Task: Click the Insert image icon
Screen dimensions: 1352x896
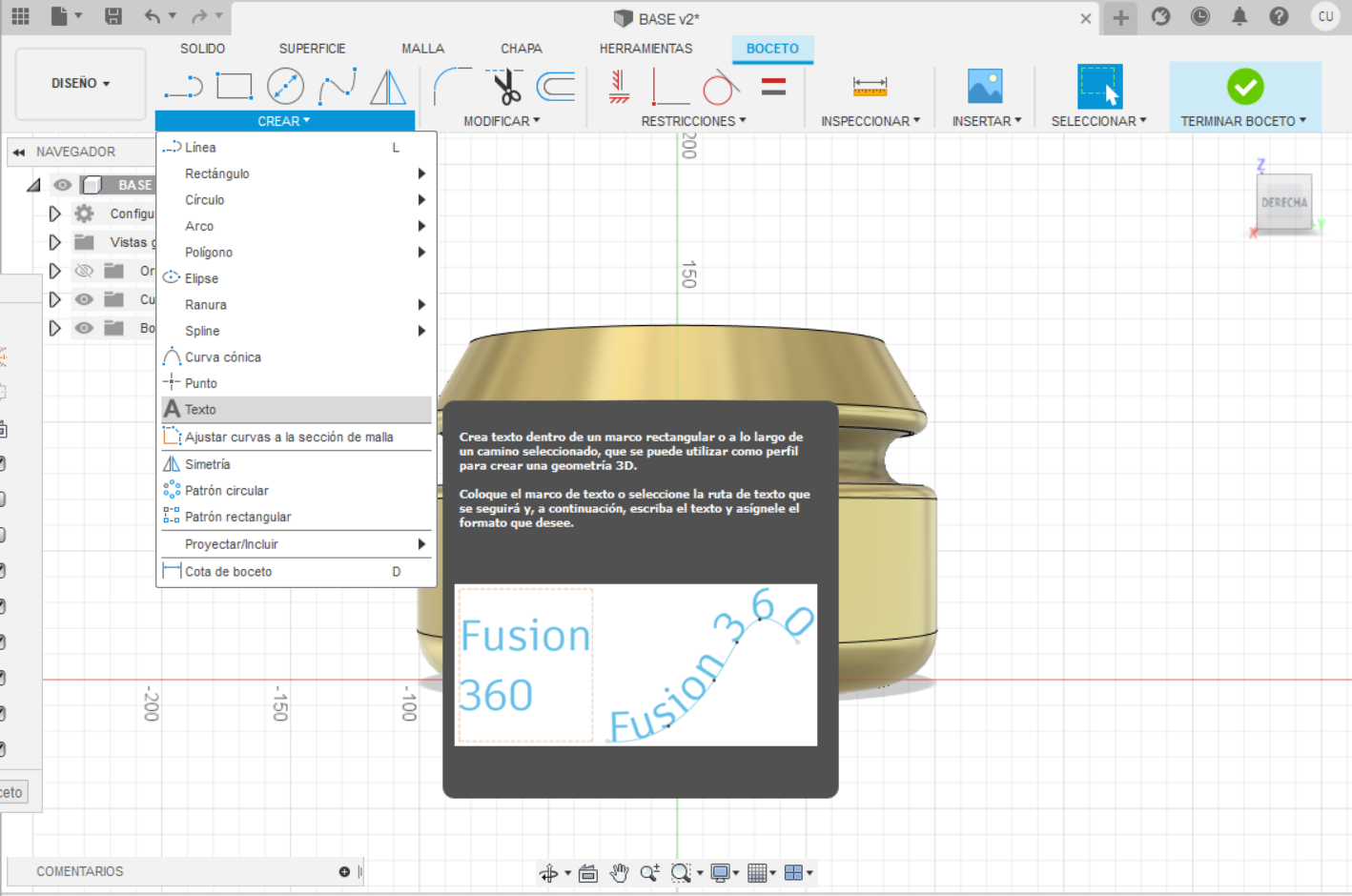Action: [x=985, y=87]
